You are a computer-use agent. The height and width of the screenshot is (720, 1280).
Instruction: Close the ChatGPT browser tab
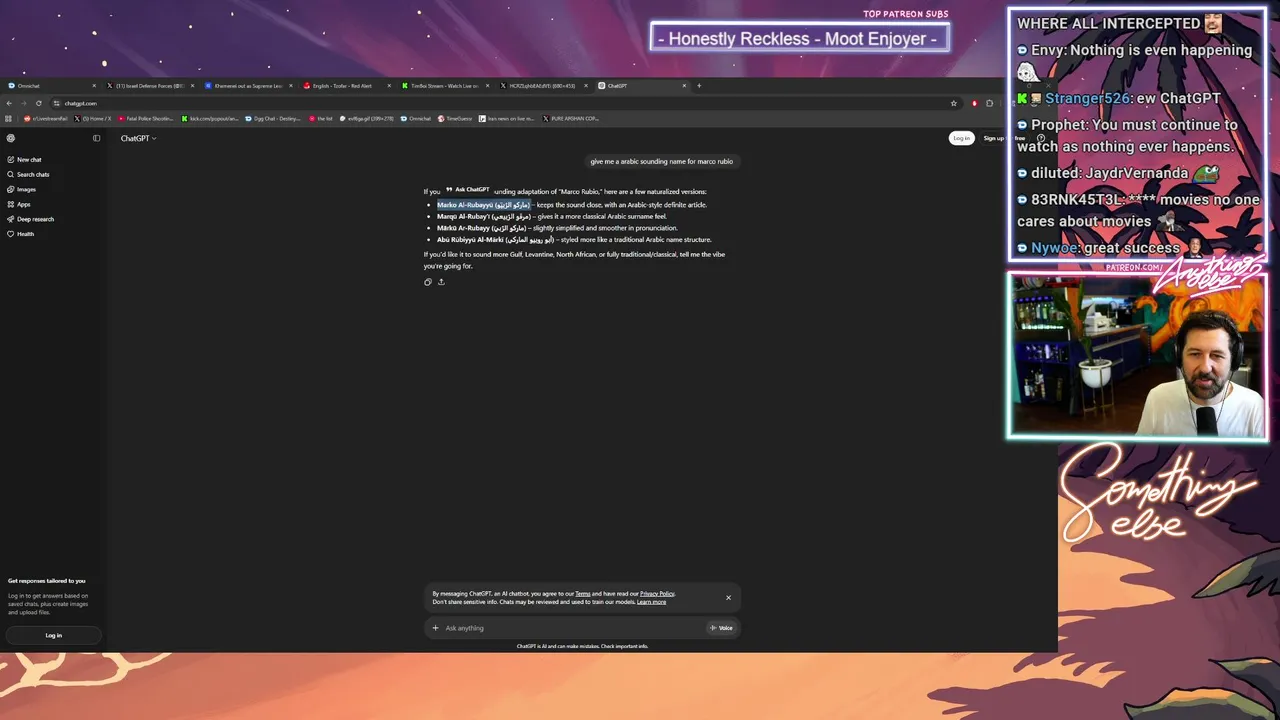pyautogui.click(x=685, y=86)
